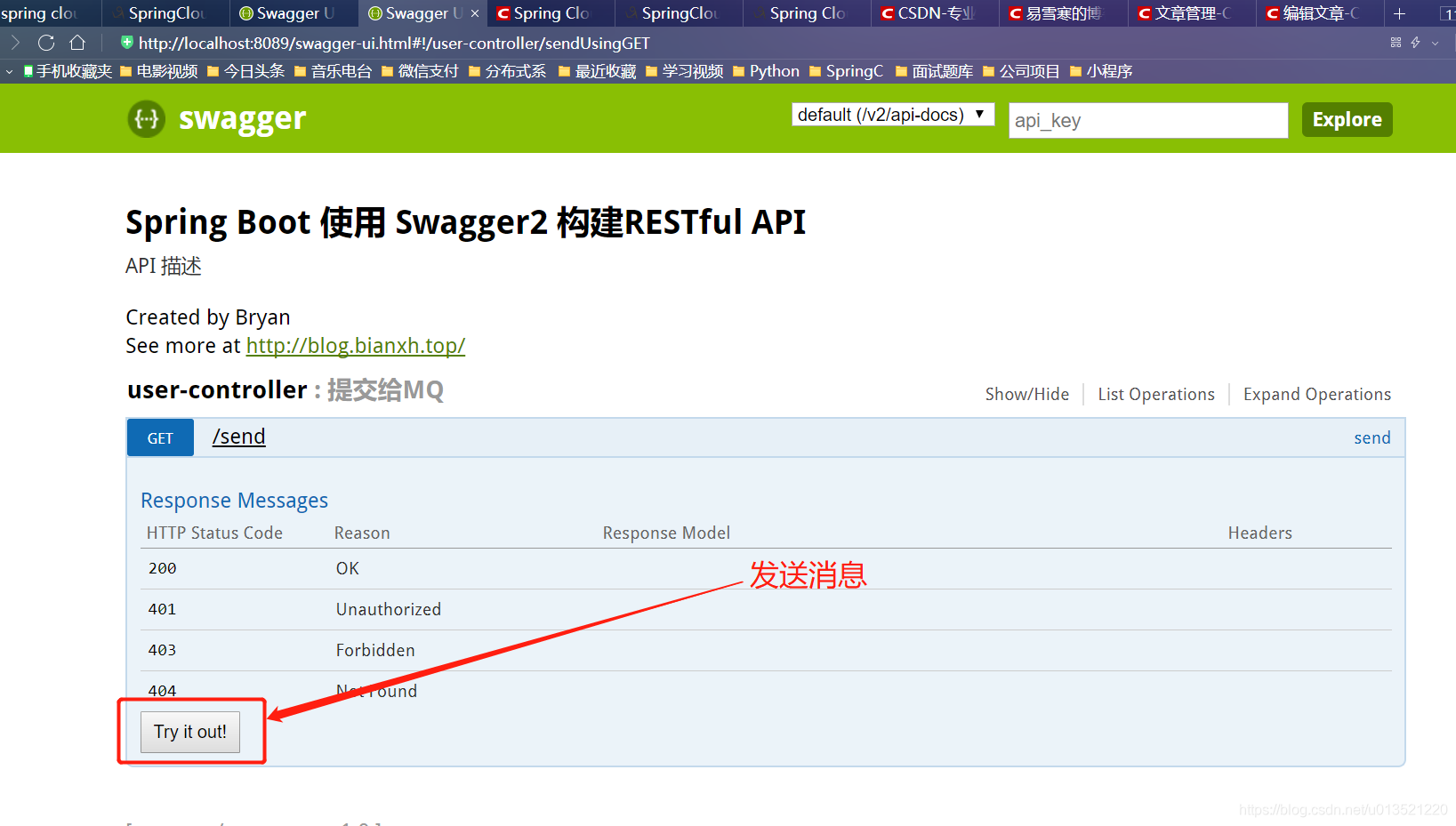1456x826 pixels.
Task: Expand the dropdown chevron beside the lightning icon
Action: click(1435, 43)
